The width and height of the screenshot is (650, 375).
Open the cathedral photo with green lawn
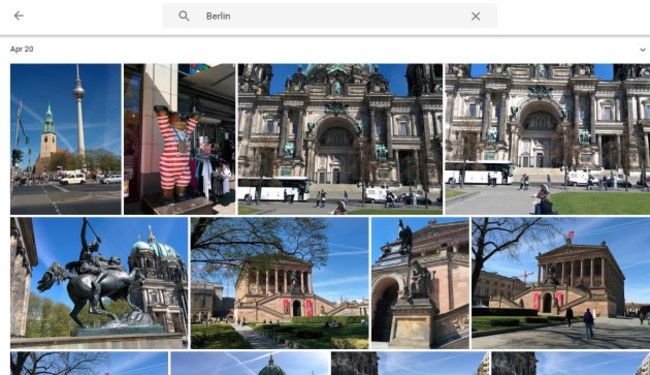tap(547, 139)
